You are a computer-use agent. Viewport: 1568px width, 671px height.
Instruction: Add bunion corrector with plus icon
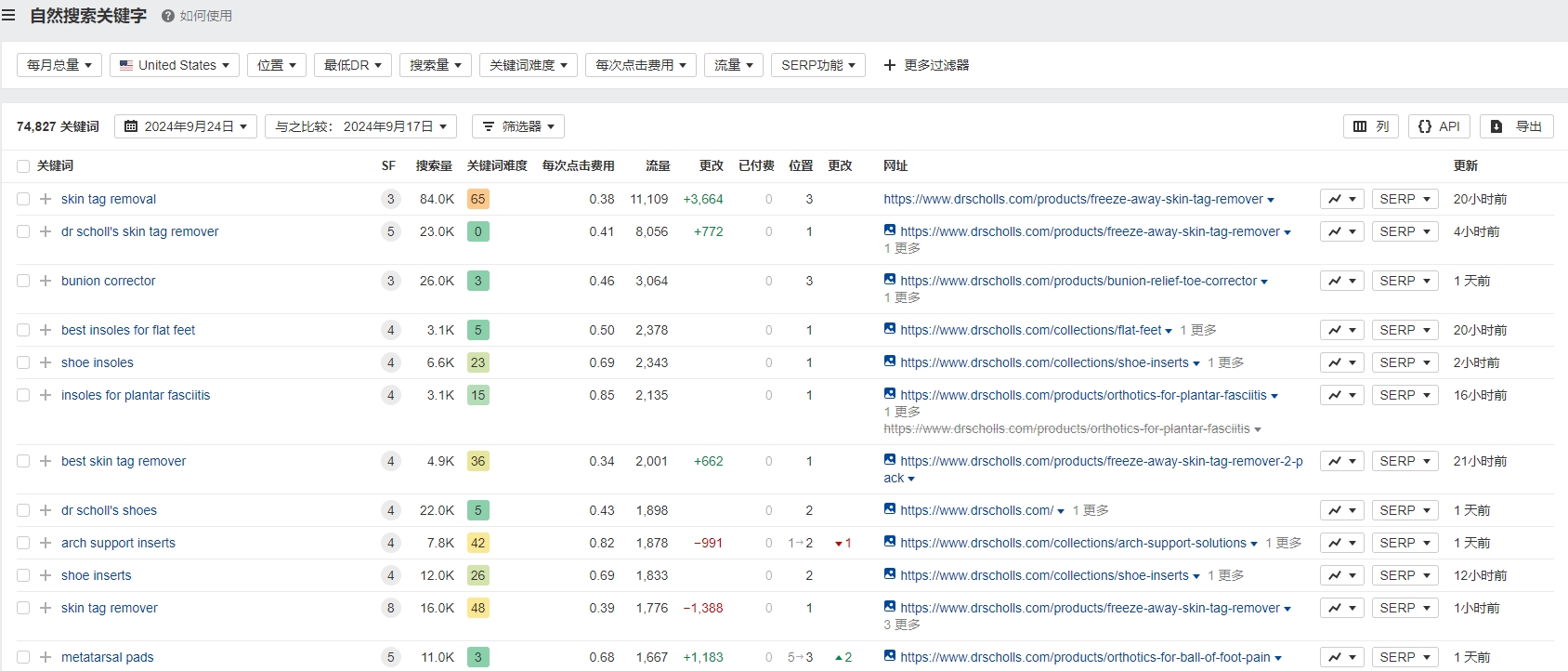click(x=46, y=281)
